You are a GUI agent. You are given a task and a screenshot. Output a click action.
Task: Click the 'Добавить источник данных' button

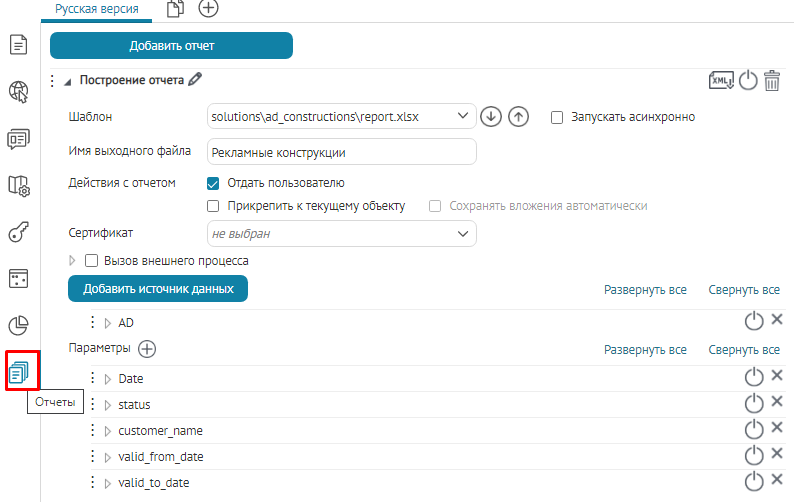coord(158,288)
